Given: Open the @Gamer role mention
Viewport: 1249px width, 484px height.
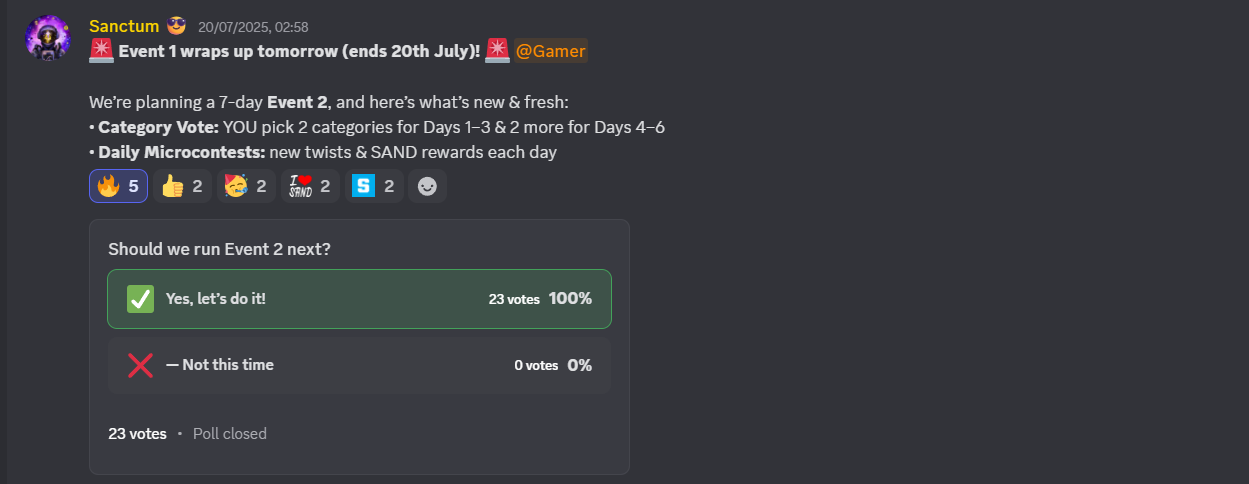Looking at the screenshot, I should point(550,51).
